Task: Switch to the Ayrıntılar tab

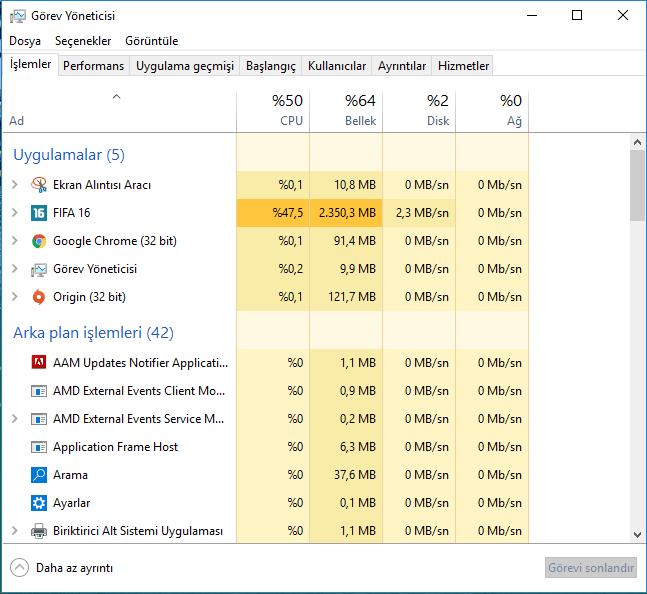Action: pos(401,66)
